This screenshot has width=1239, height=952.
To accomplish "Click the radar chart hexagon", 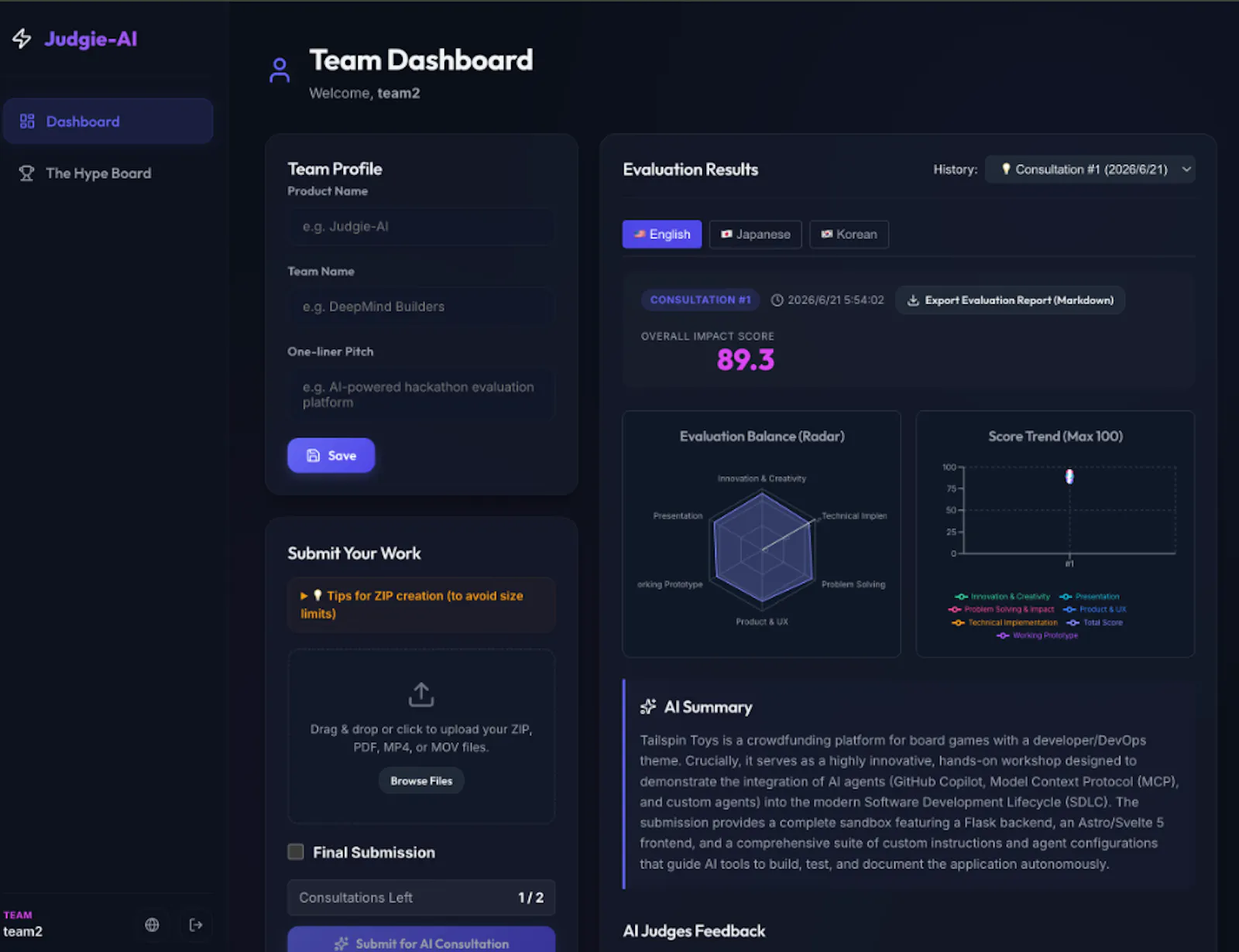I will click(763, 549).
